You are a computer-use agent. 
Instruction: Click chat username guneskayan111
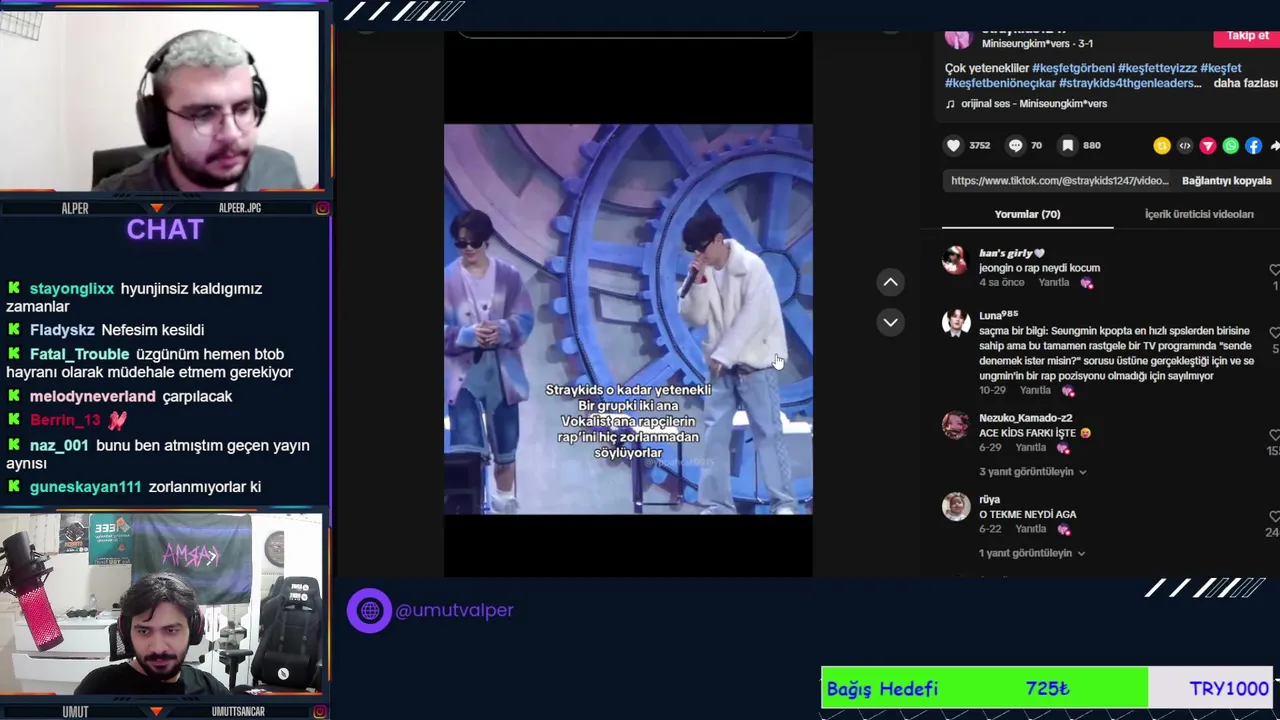86,487
